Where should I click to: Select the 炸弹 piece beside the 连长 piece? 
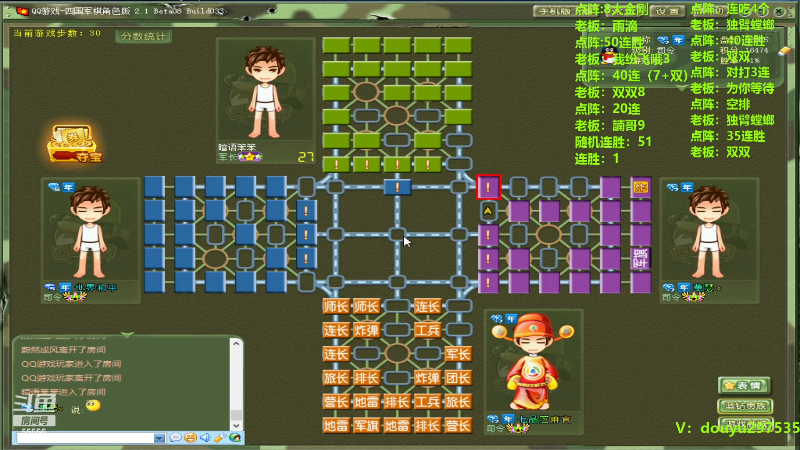(366, 330)
